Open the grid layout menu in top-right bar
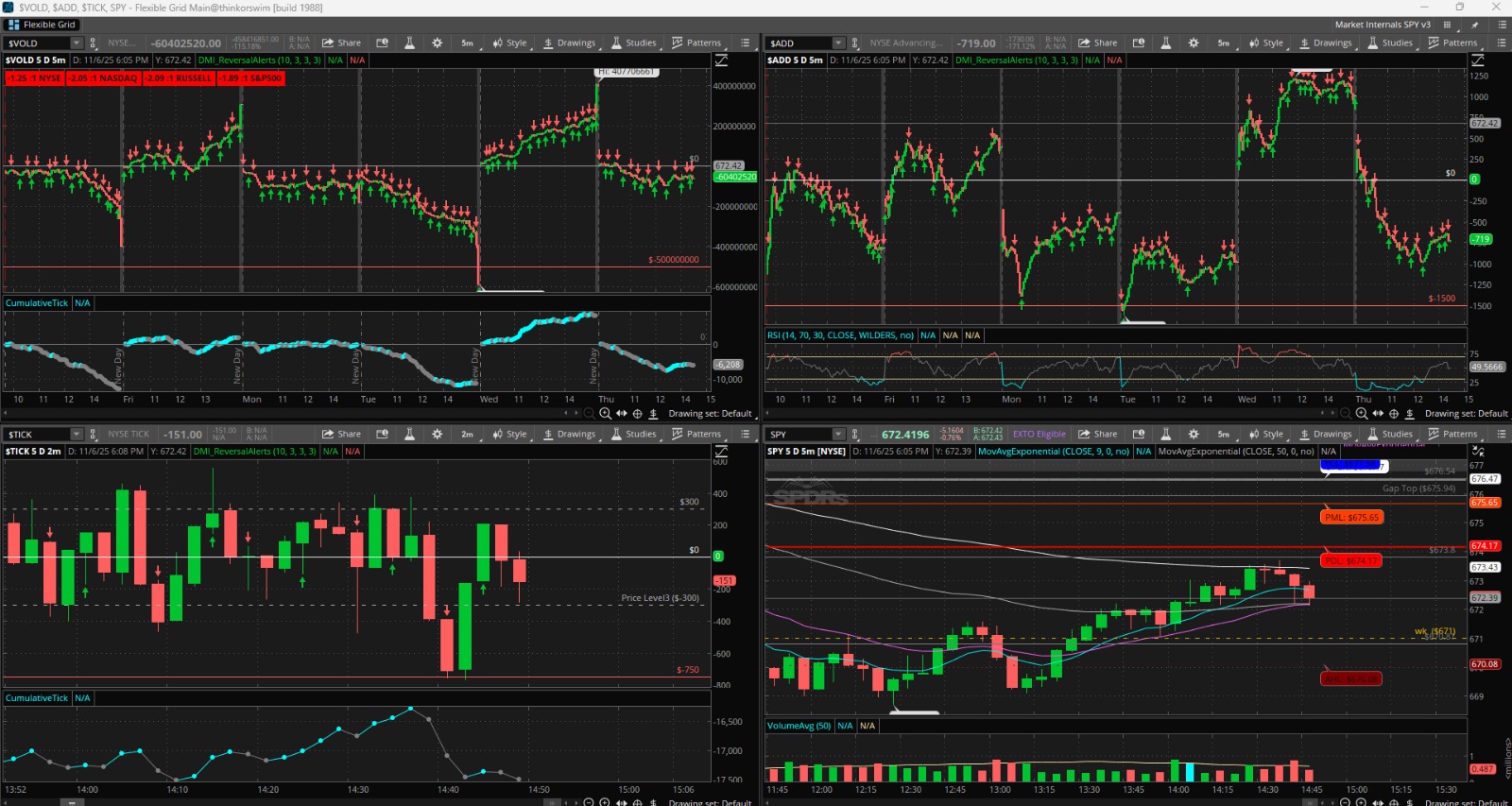Image resolution: width=1512 pixels, height=806 pixels. click(x=1447, y=25)
